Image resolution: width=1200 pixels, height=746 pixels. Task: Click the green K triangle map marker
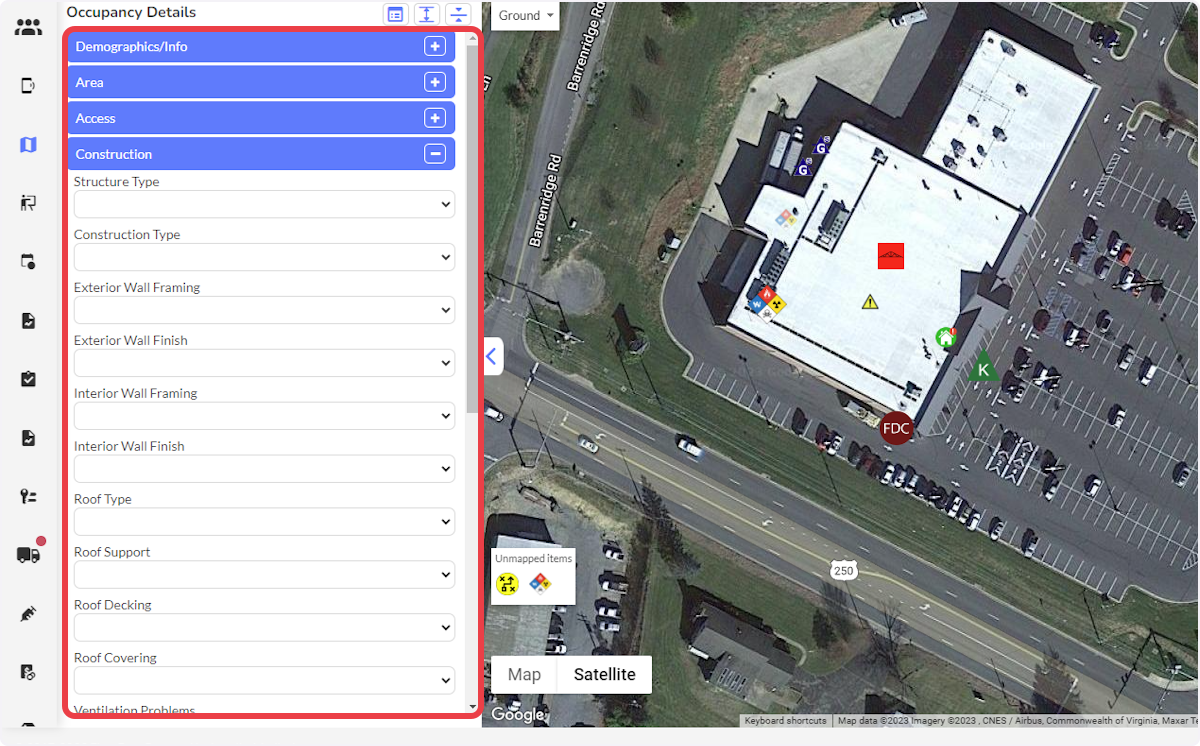pyautogui.click(x=983, y=367)
